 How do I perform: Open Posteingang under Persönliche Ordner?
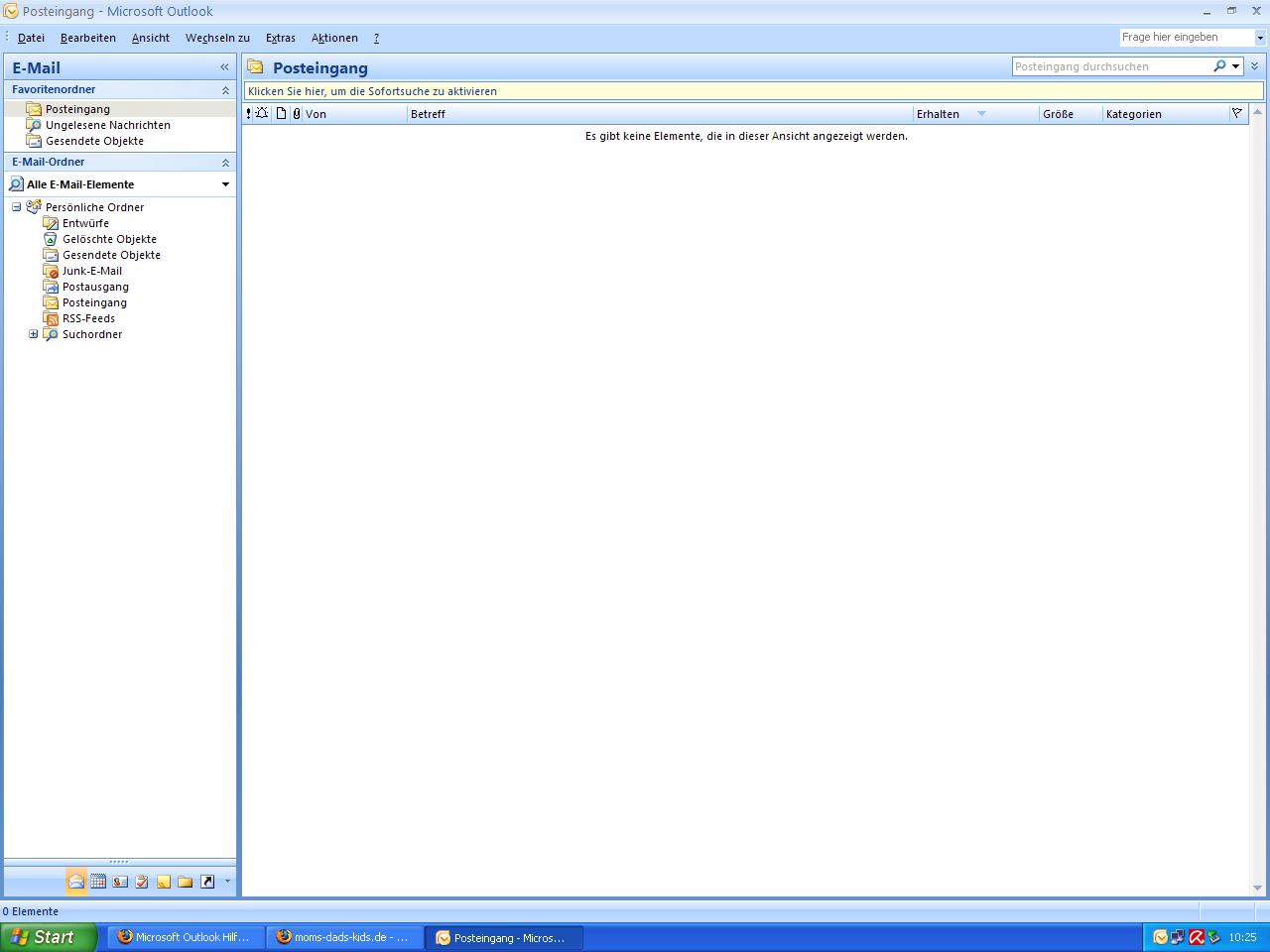tap(94, 302)
